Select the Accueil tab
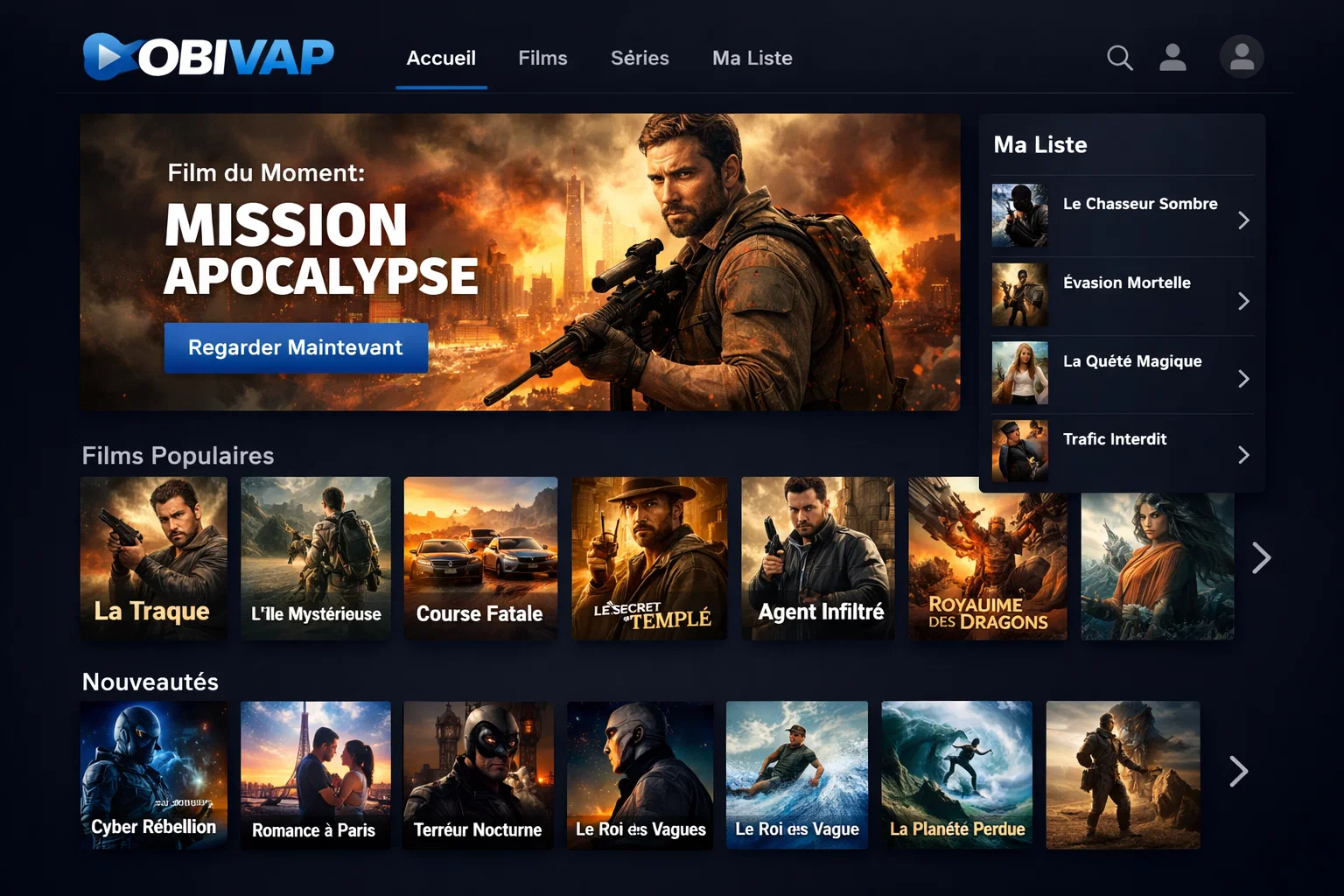The width and height of the screenshot is (1344, 896). point(441,58)
